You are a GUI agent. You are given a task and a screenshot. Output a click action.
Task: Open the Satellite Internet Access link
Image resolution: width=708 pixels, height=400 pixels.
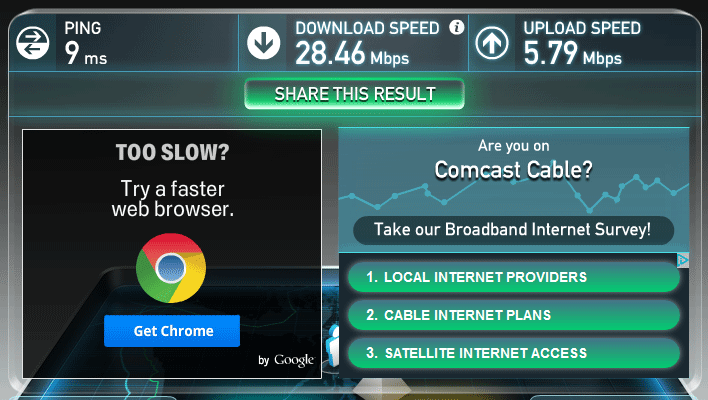point(514,353)
